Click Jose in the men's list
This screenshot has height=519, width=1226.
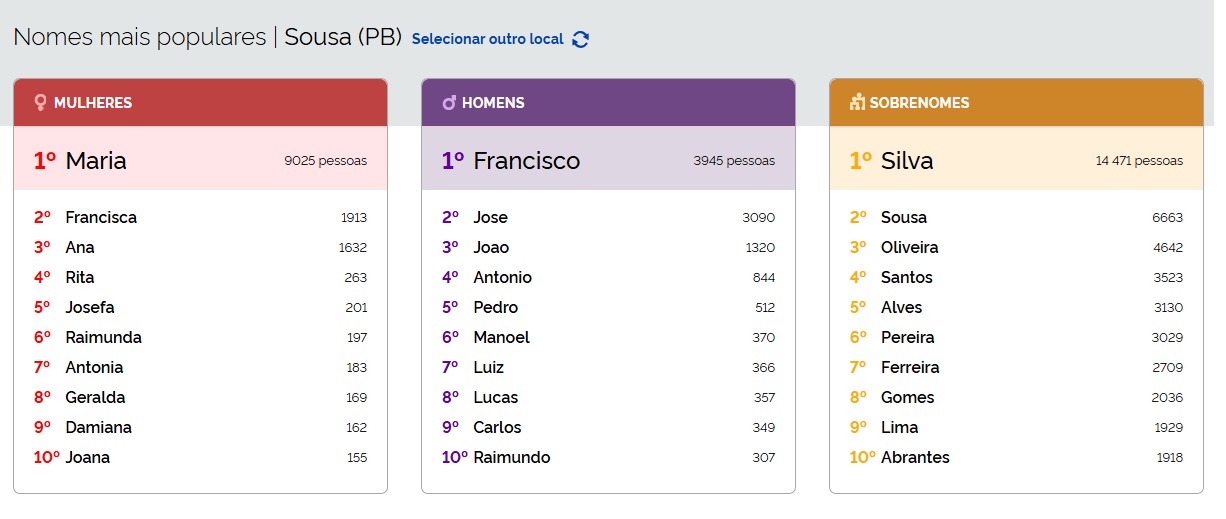490,217
